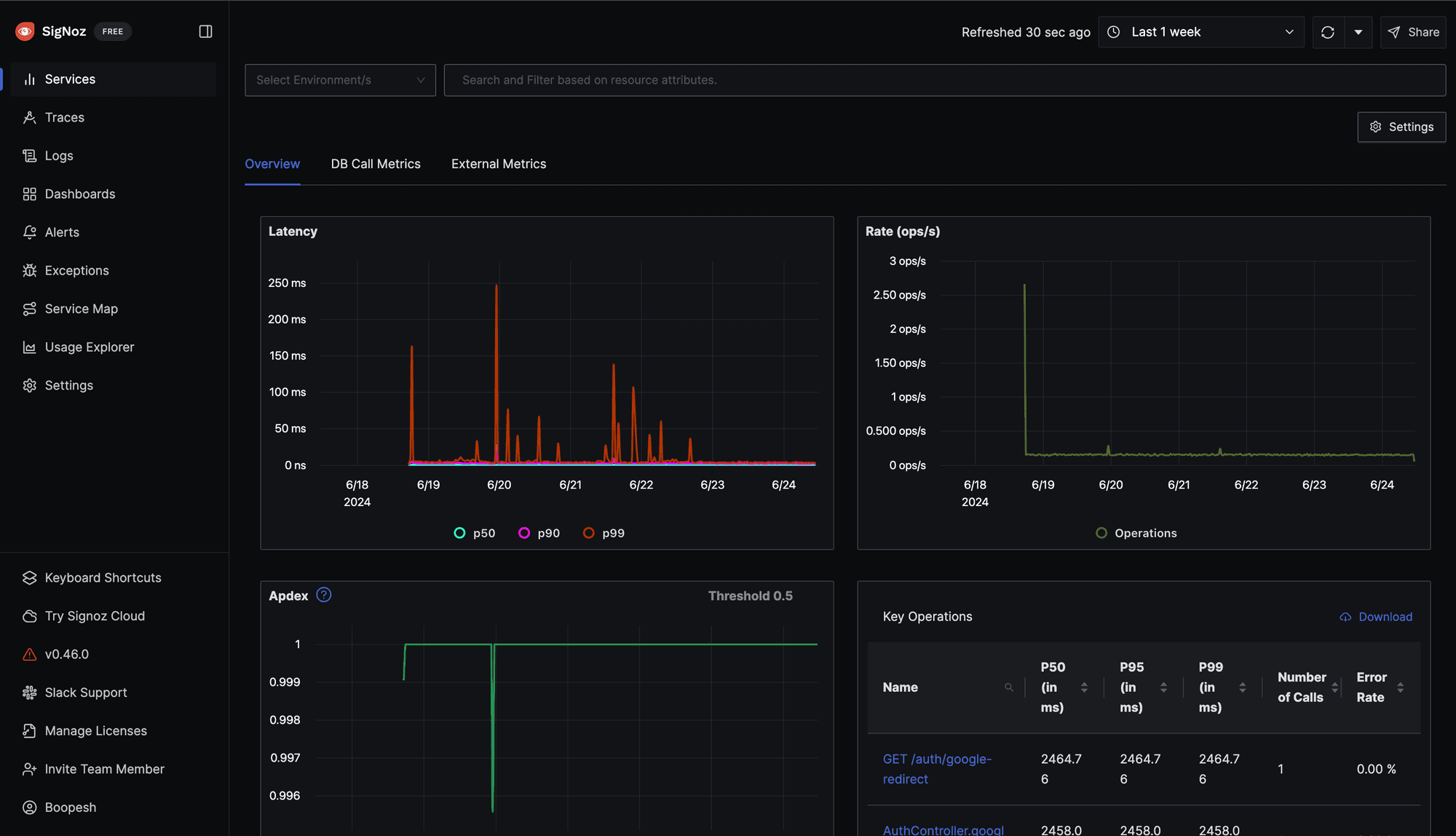Click the Logs icon in the sidebar
Image resolution: width=1456 pixels, height=836 pixels.
click(x=29, y=156)
